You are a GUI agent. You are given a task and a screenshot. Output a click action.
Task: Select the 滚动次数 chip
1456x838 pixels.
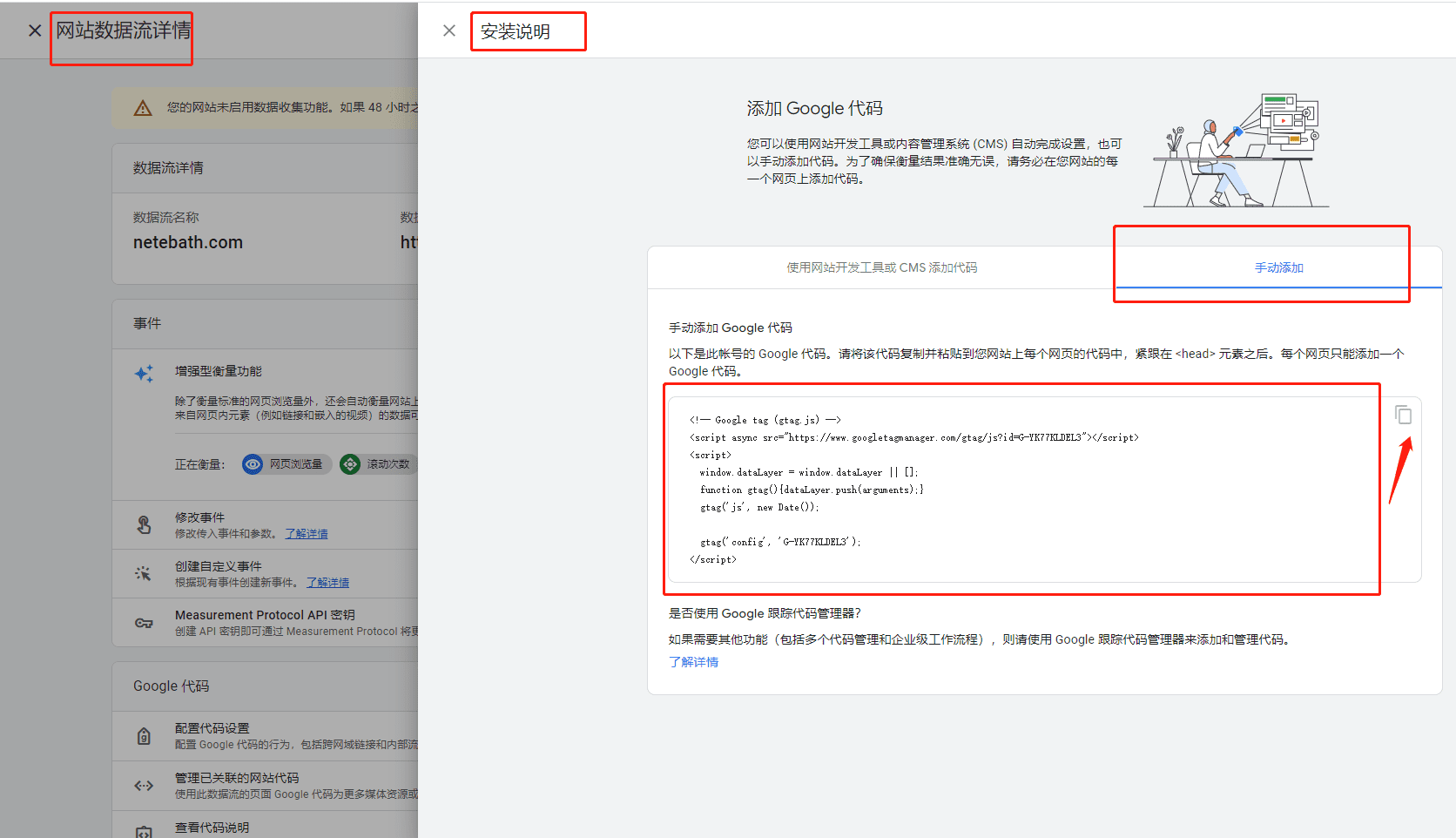(378, 464)
